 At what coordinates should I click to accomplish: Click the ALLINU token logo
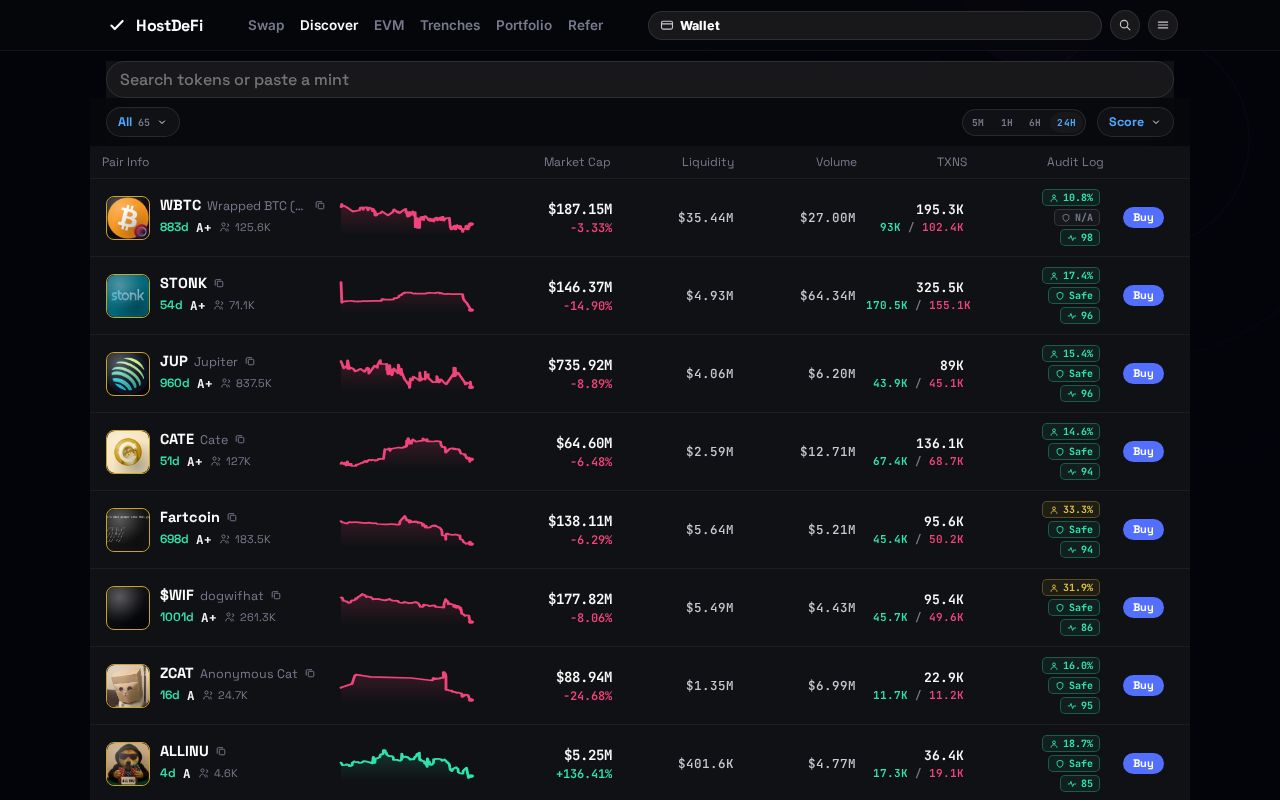pos(128,764)
